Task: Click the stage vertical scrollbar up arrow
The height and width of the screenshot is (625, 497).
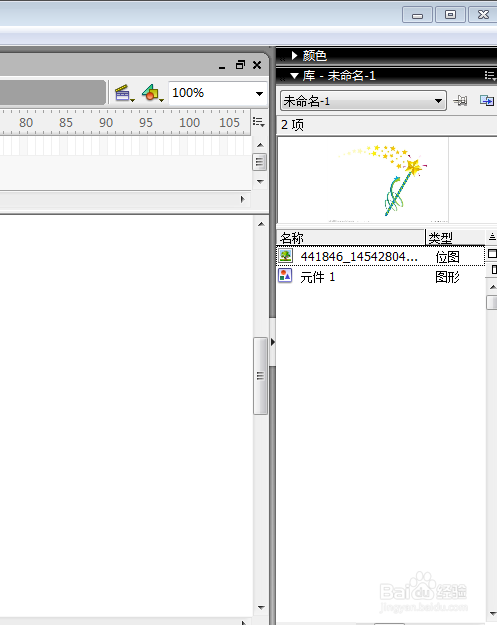Action: 261,224
